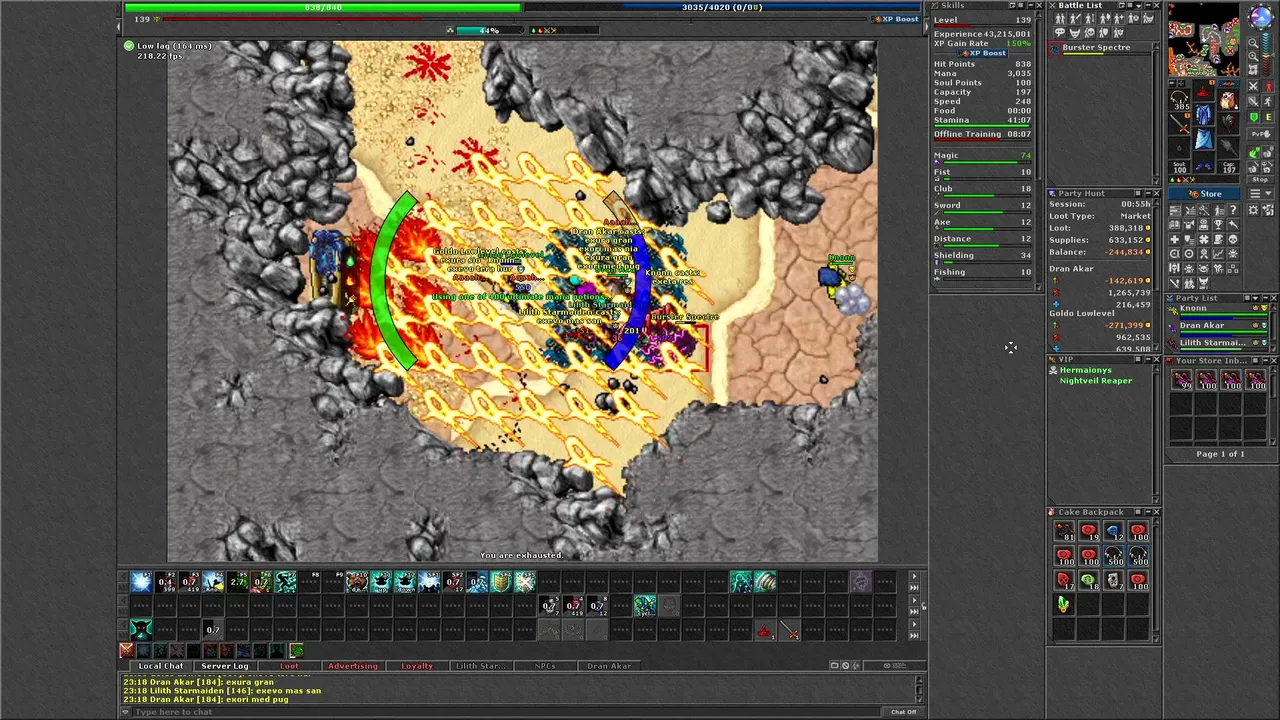1280x720 pixels.
Task: Switch to the Server Log tab
Action: [x=225, y=666]
